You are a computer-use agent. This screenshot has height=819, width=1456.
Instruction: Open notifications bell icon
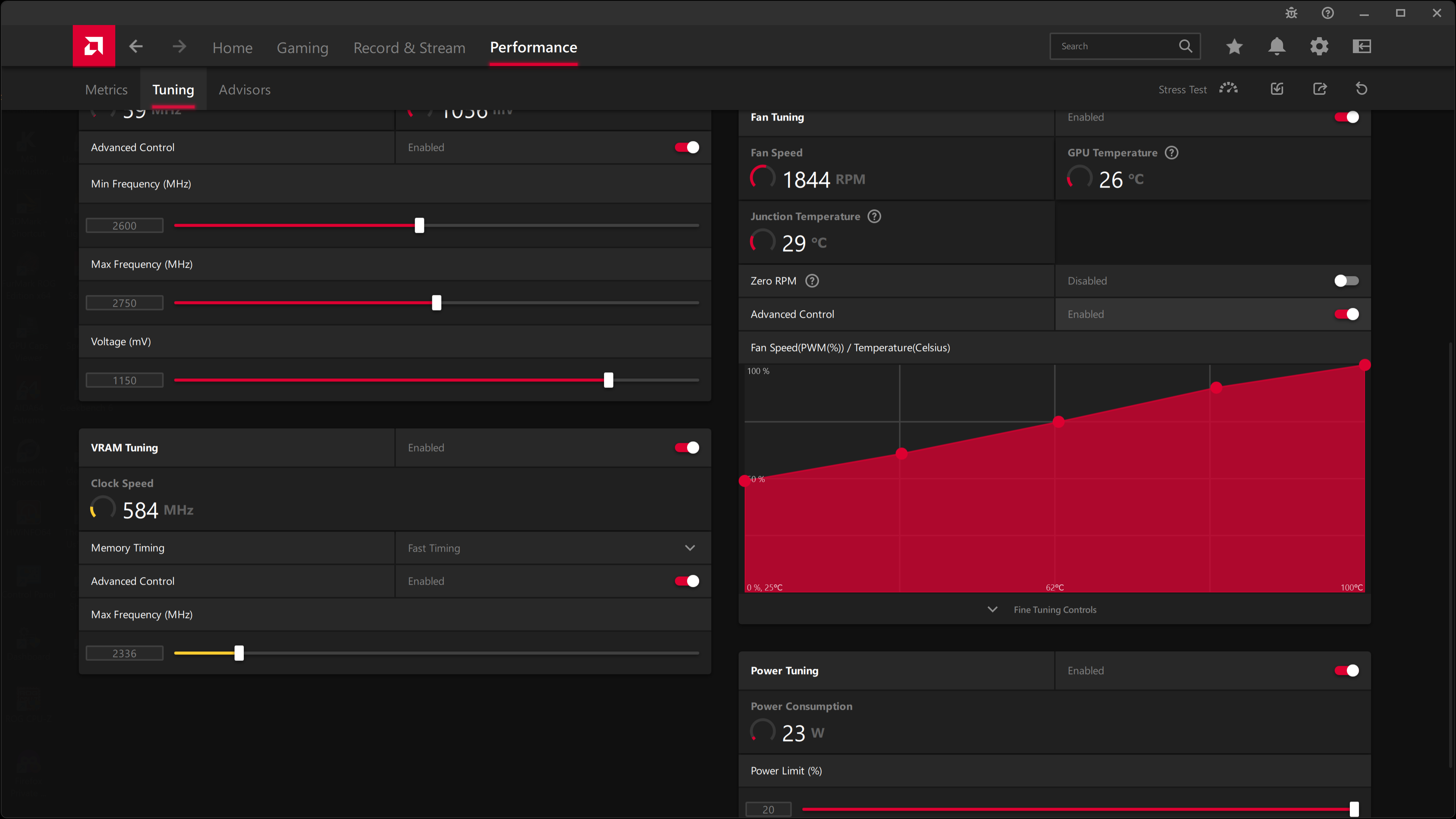(x=1277, y=46)
